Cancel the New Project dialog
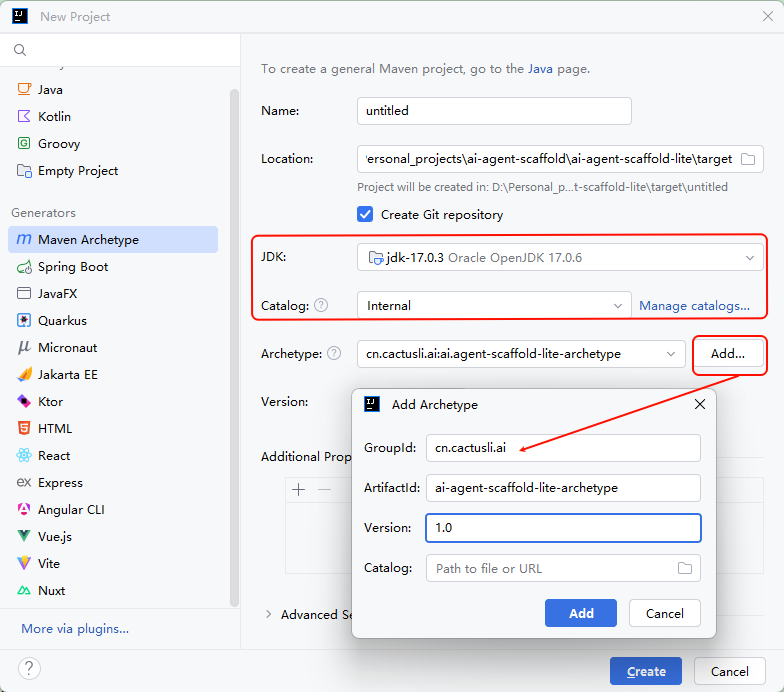The width and height of the screenshot is (784, 692). coord(730,671)
